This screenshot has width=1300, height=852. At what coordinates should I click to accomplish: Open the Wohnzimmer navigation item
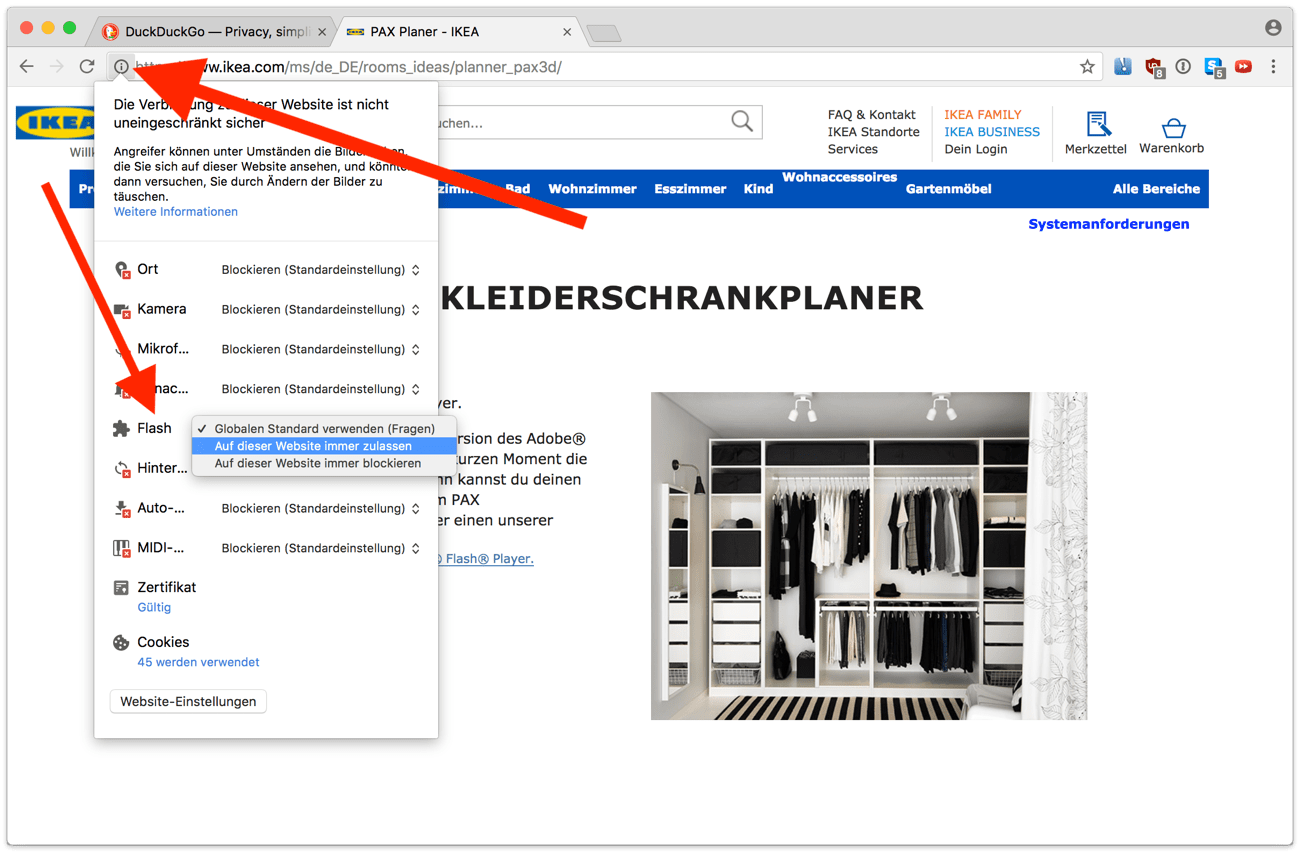pyautogui.click(x=592, y=189)
